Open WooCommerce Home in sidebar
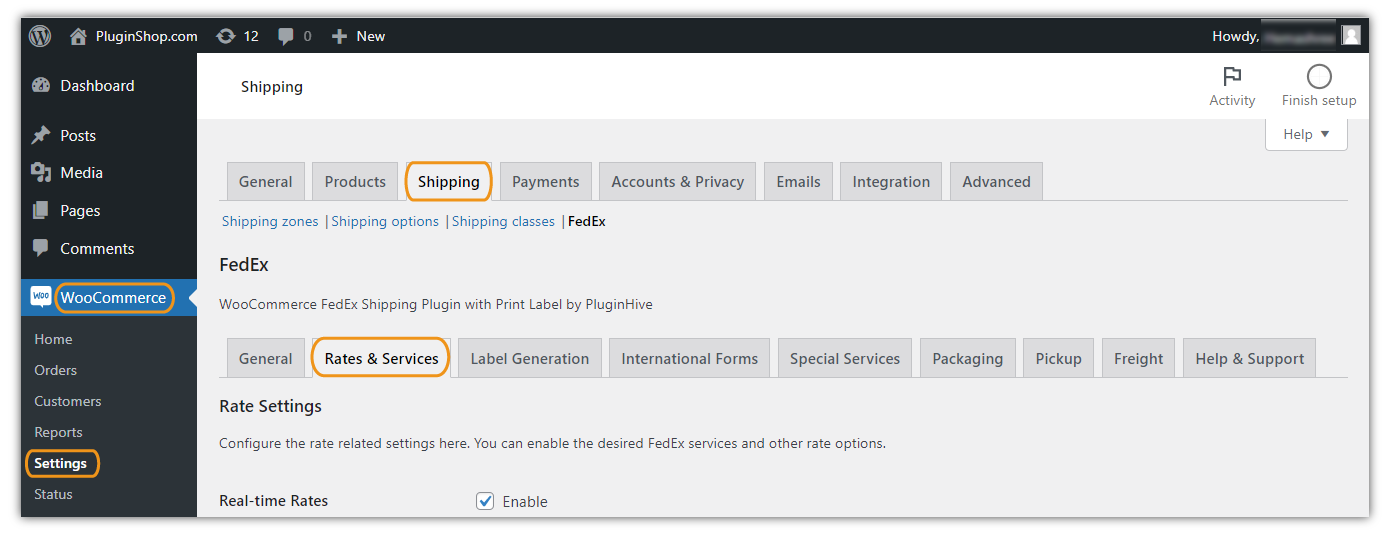Image resolution: width=1390 pixels, height=534 pixels. [53, 339]
